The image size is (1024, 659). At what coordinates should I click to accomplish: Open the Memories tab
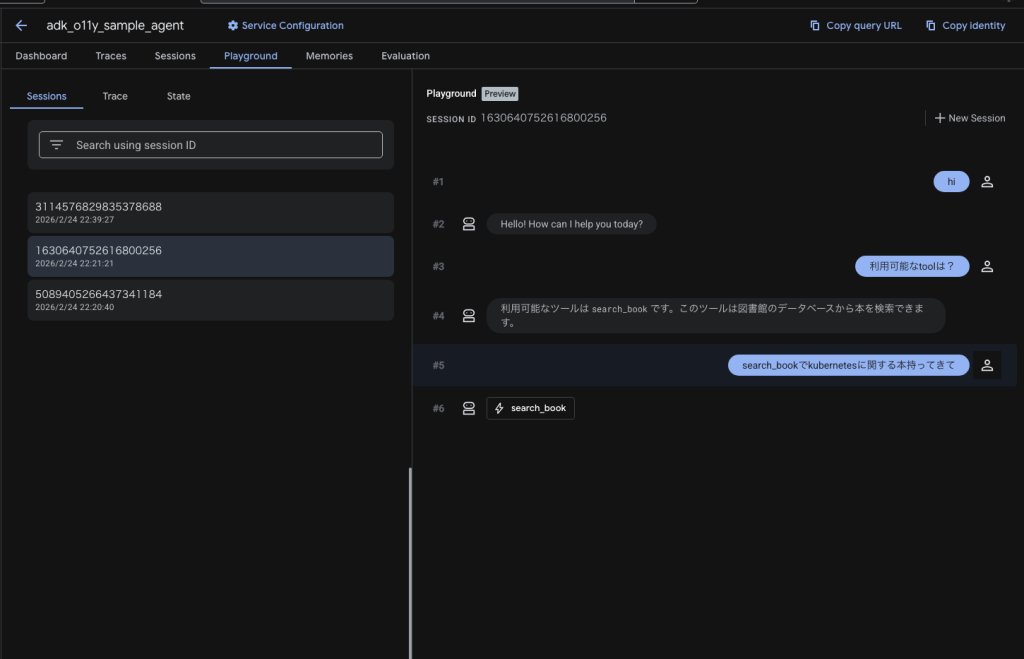(x=329, y=56)
